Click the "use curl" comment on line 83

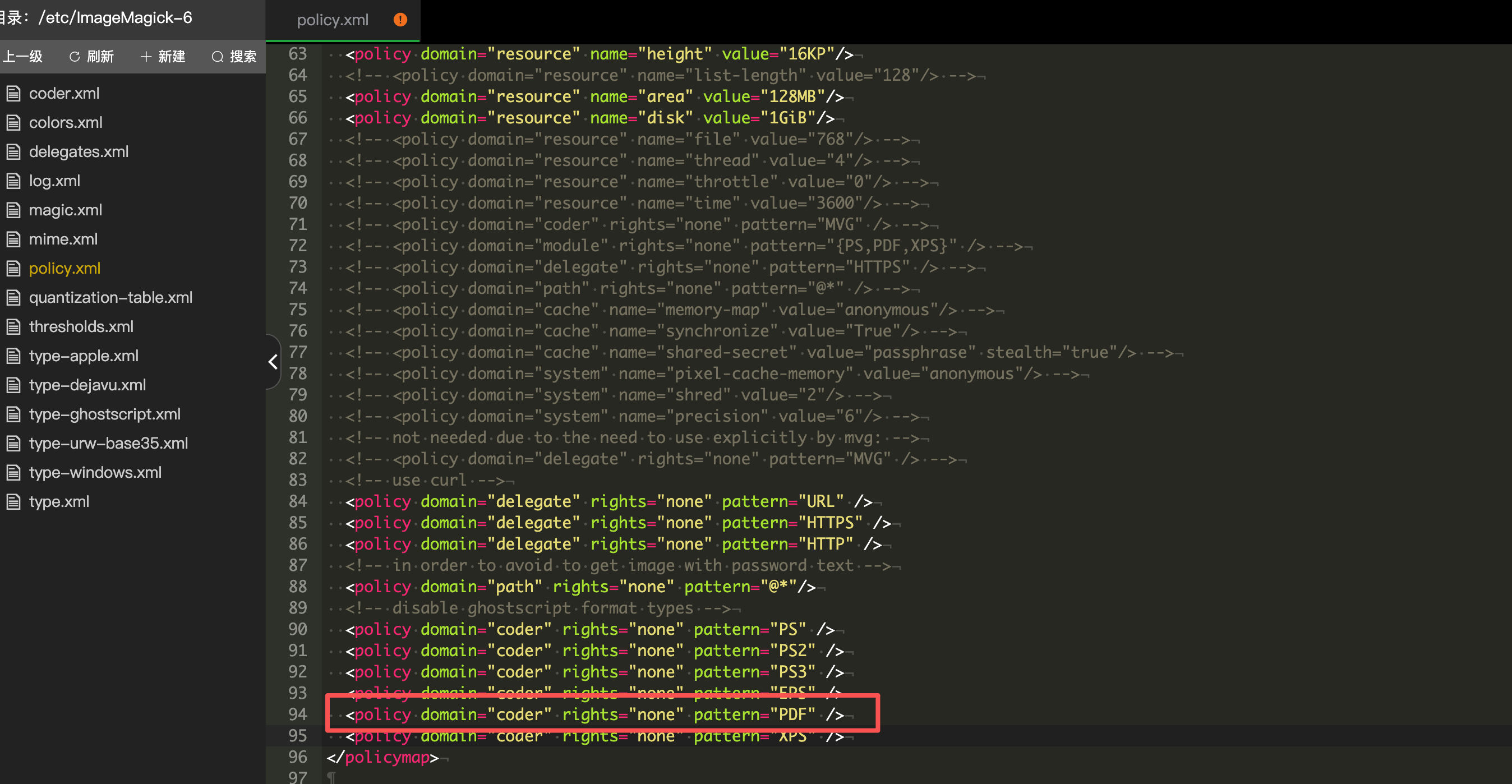[x=425, y=481]
